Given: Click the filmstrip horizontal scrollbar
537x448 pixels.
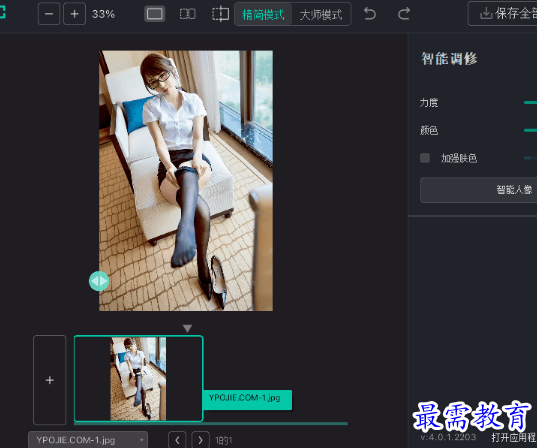Looking at the screenshot, I should [211, 424].
